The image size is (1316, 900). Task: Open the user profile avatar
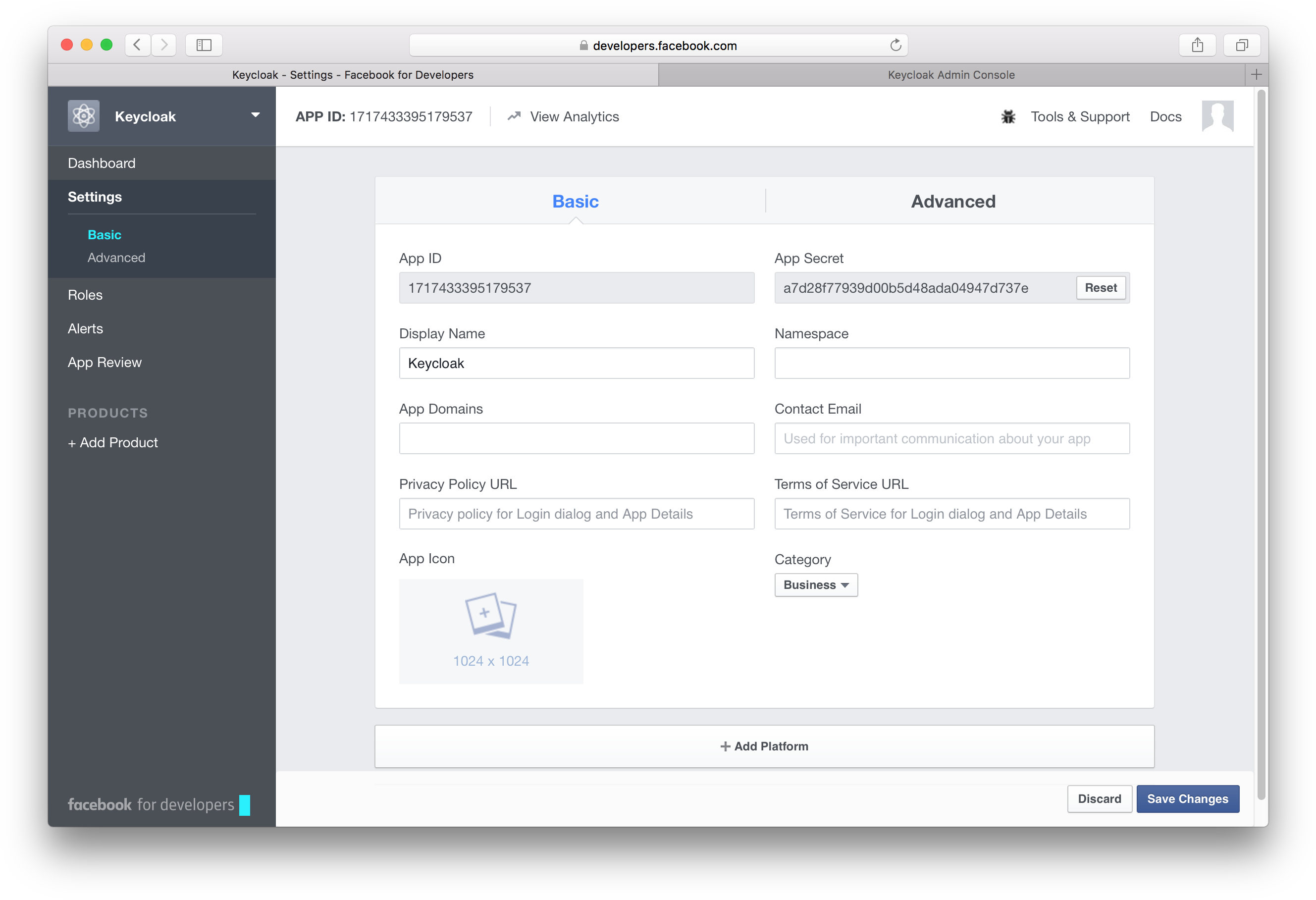coord(1217,116)
